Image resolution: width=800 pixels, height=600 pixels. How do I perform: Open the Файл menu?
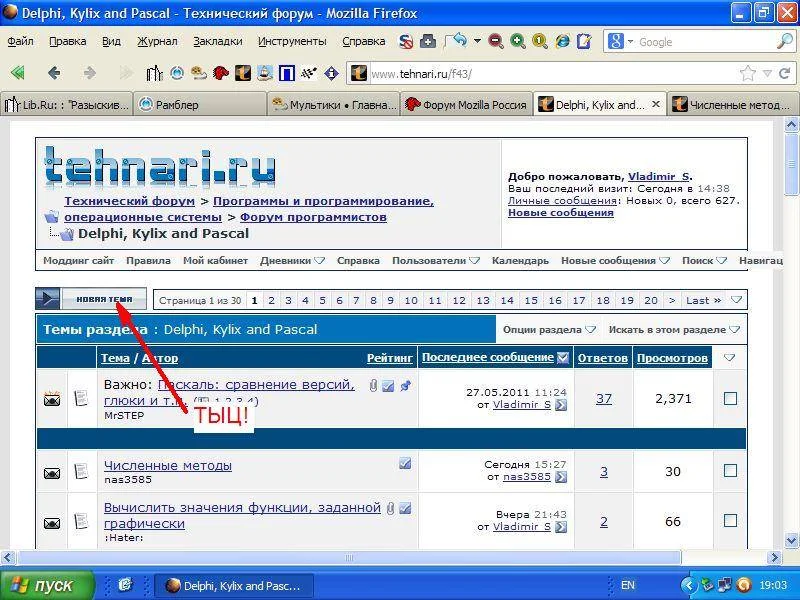tap(20, 41)
